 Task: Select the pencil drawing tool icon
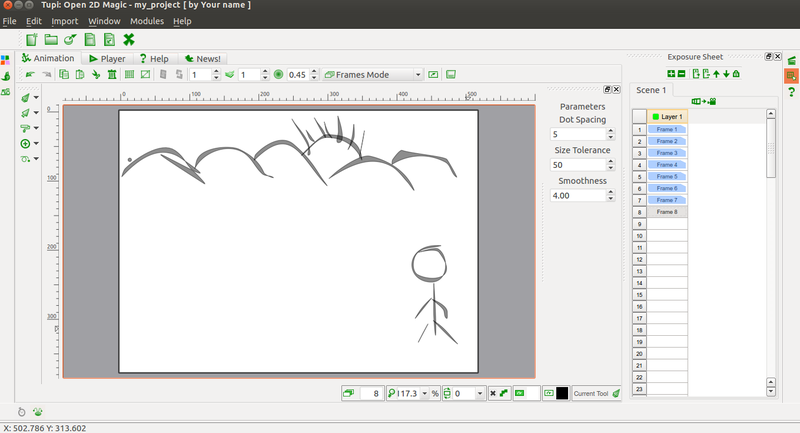[x=25, y=97]
